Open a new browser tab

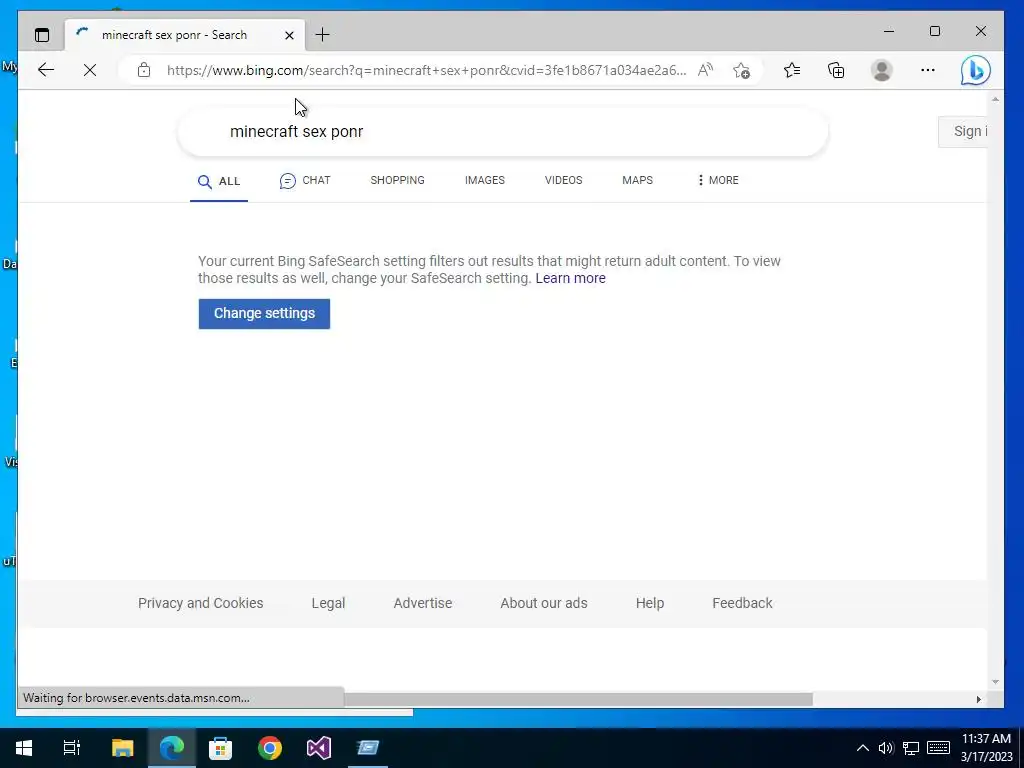pyautogui.click(x=323, y=35)
